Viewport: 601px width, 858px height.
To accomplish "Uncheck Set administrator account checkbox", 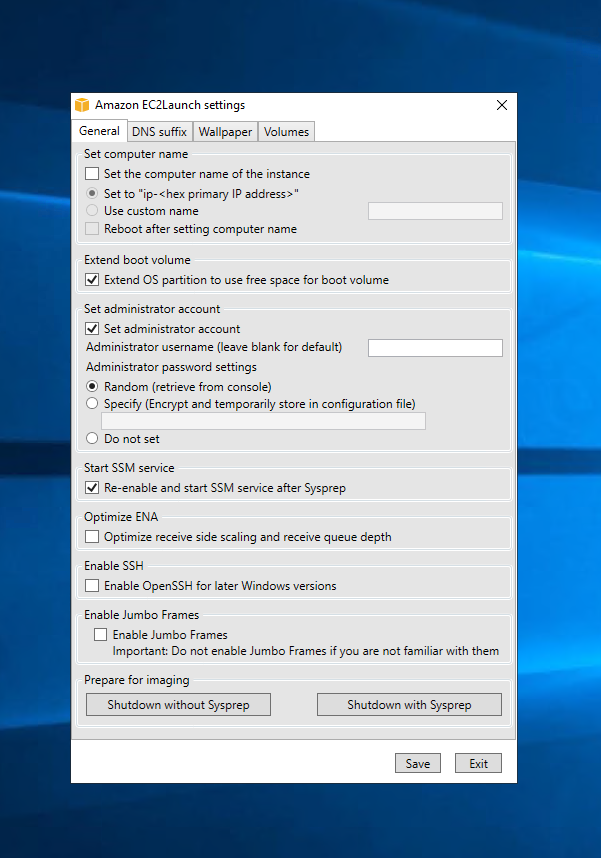I will pos(92,329).
